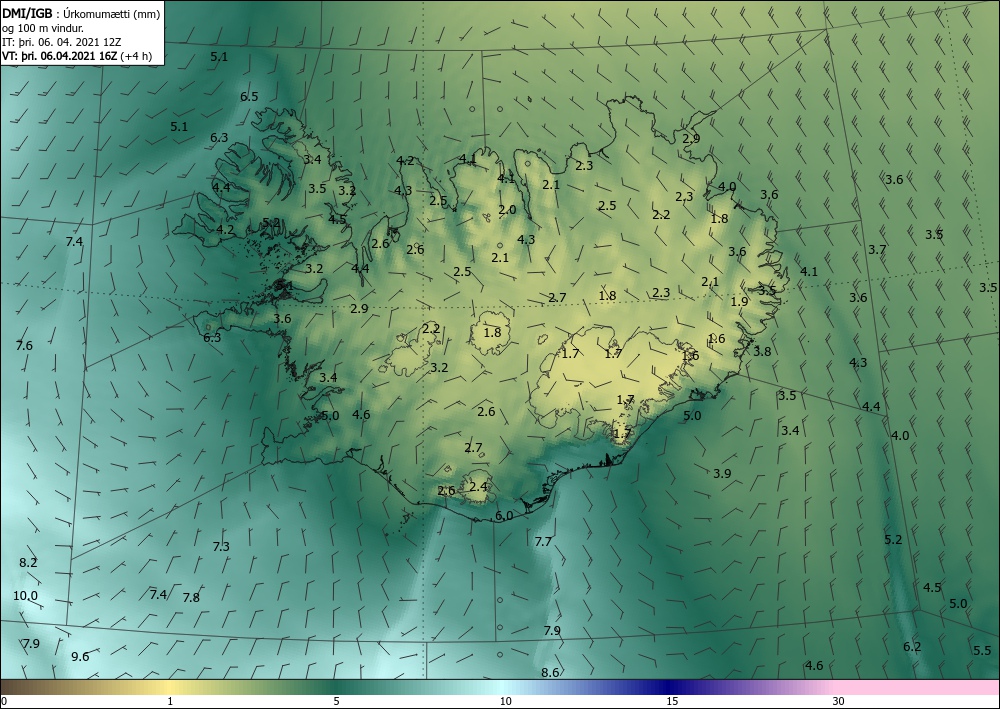
Task: Click the 9.6 value on the map
Action: (x=80, y=657)
